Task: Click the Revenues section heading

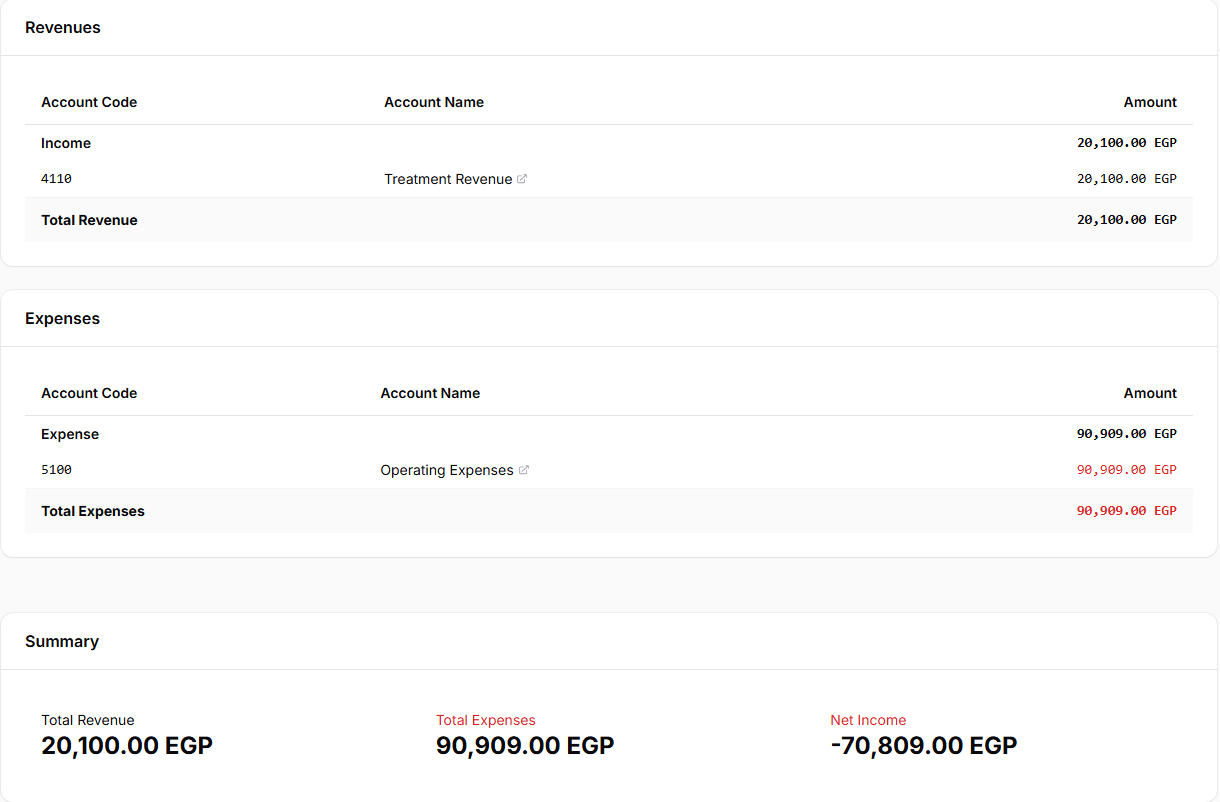Action: (63, 28)
